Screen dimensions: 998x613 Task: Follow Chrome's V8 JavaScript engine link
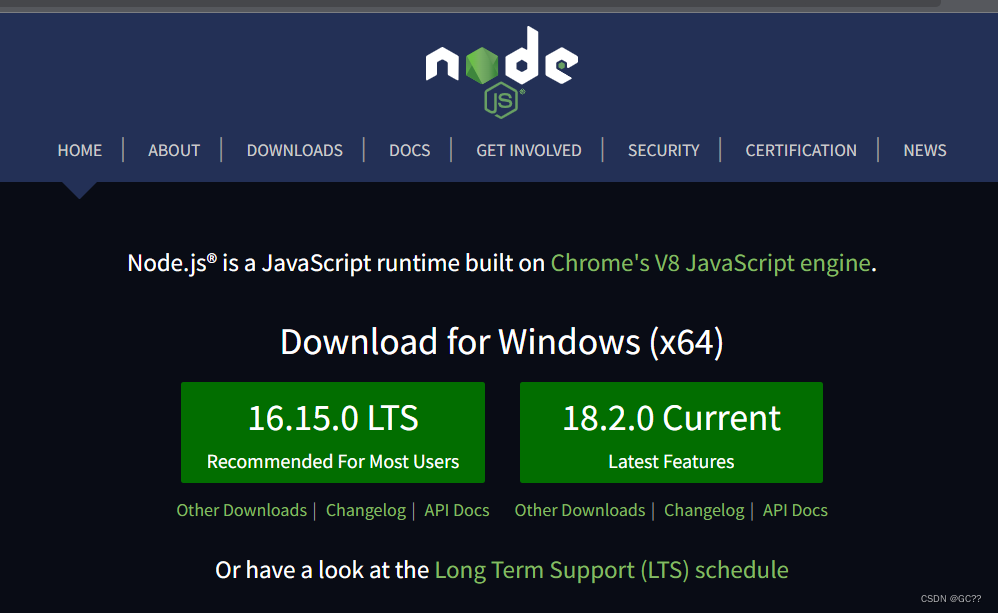tap(710, 263)
